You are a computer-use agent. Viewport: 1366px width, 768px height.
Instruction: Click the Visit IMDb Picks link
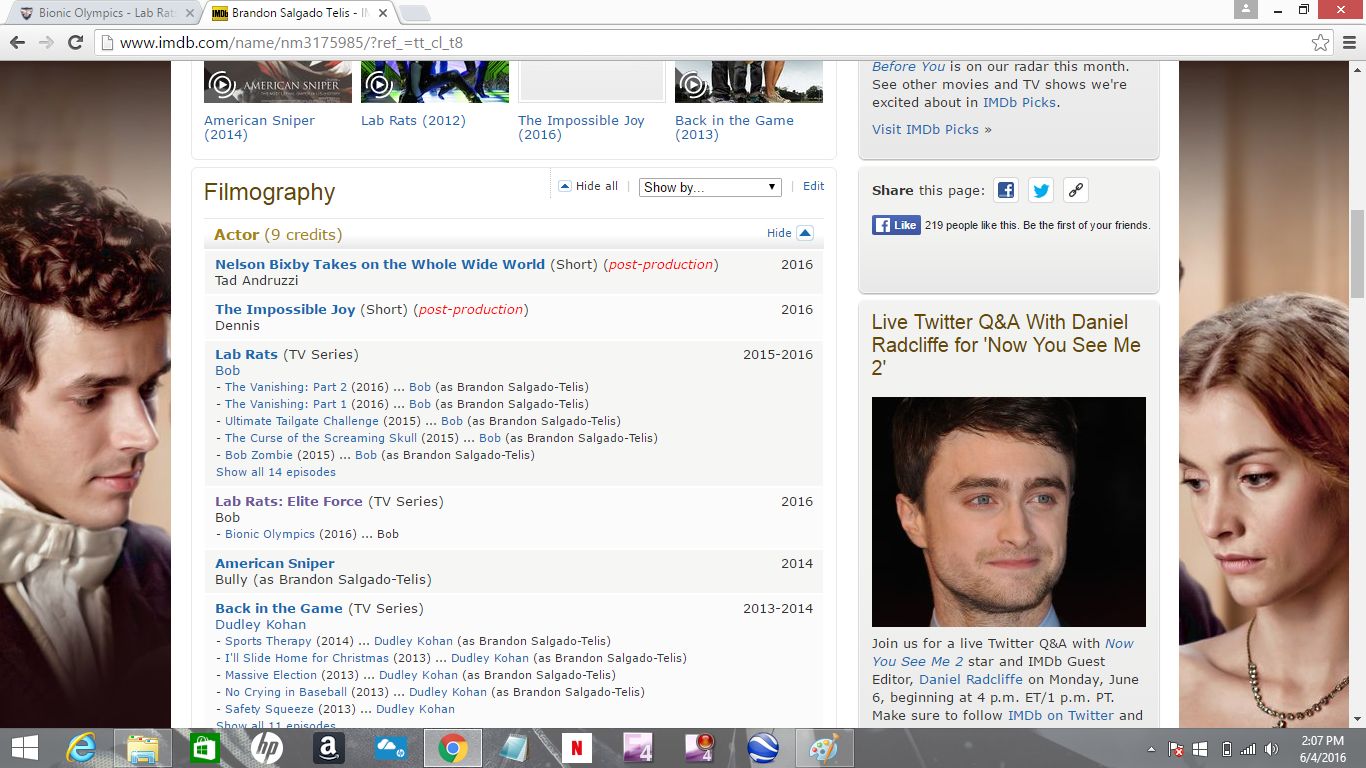point(926,129)
